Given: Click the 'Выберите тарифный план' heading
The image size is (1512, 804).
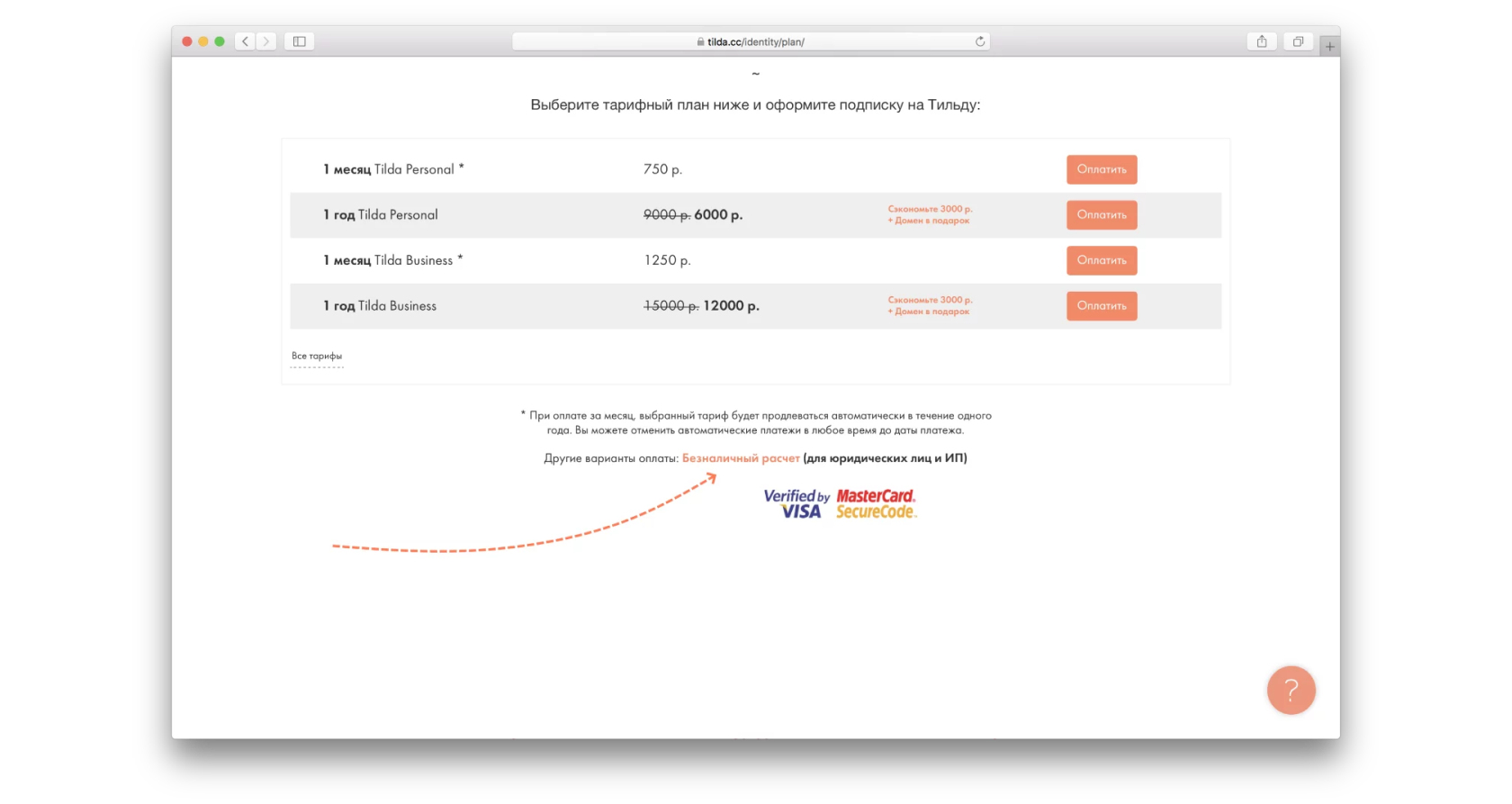Looking at the screenshot, I should (755, 105).
